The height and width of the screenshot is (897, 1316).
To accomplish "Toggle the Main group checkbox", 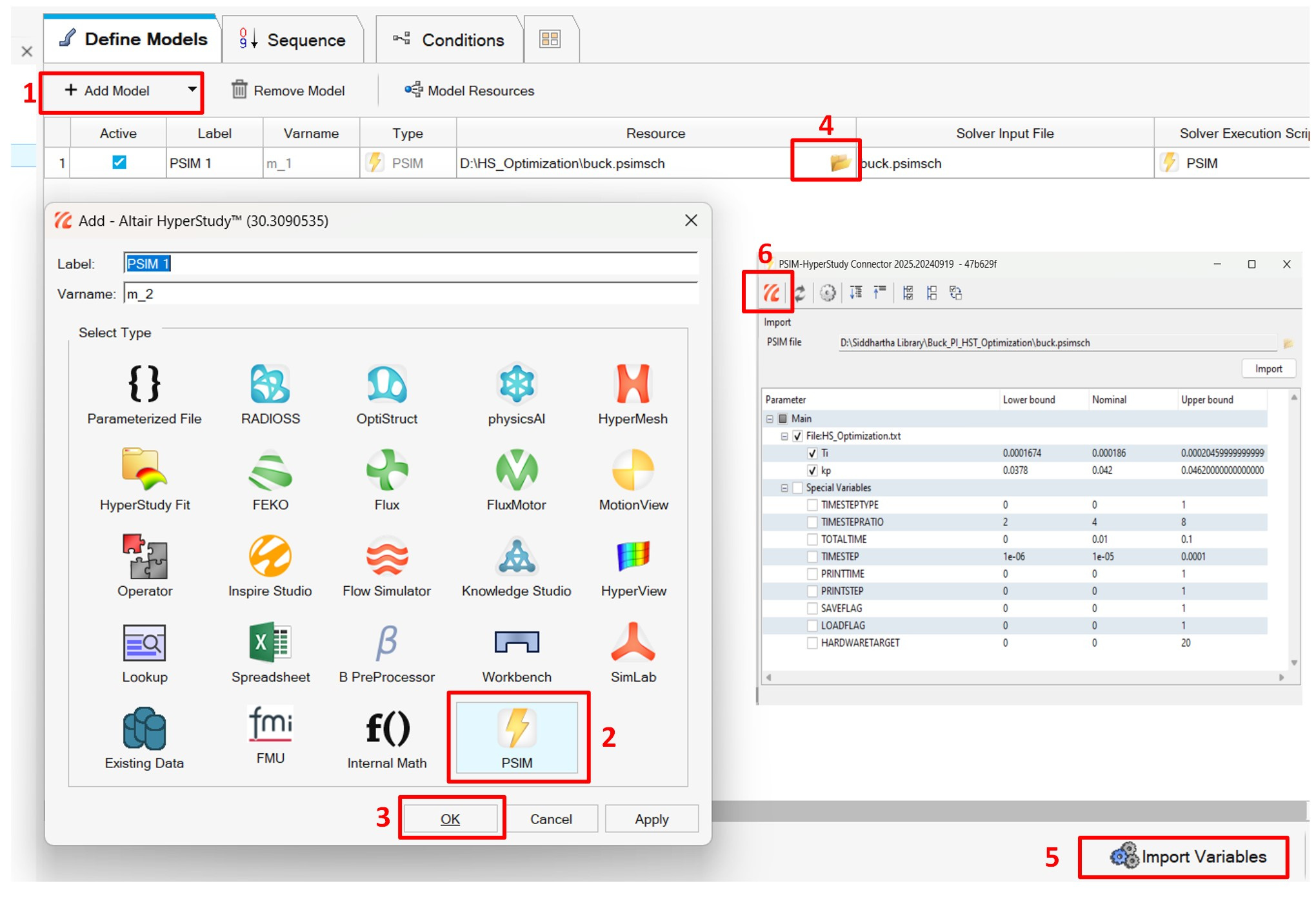I will (783, 419).
